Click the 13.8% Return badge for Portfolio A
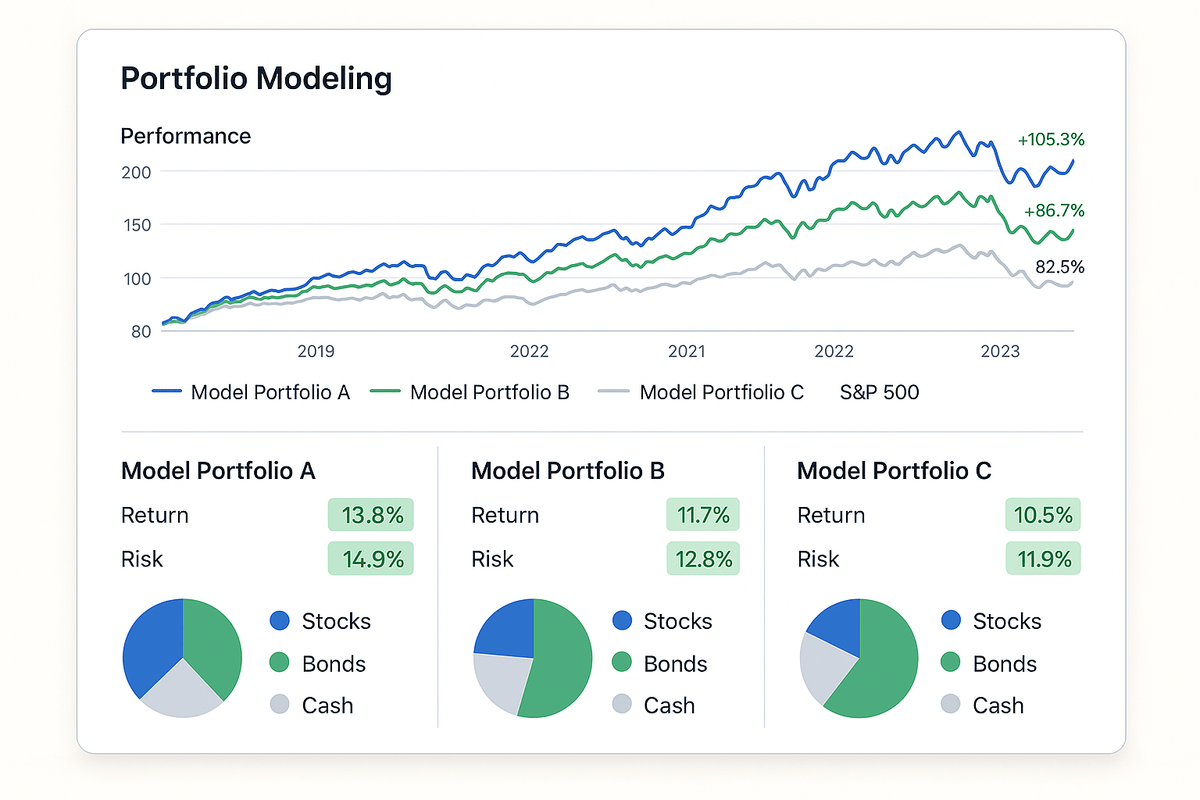The width and height of the screenshot is (1200, 800). point(371,515)
